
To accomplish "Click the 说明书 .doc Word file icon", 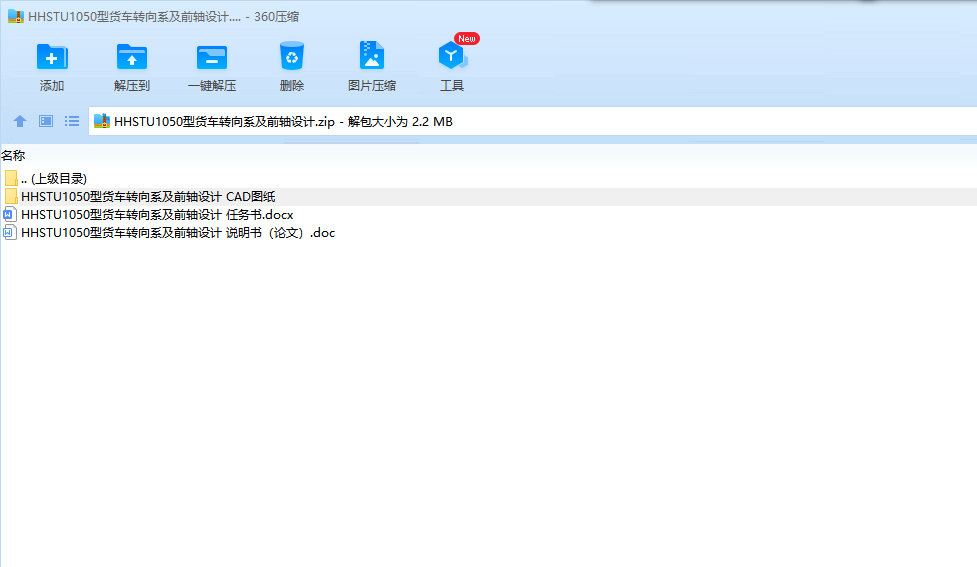I will point(9,233).
